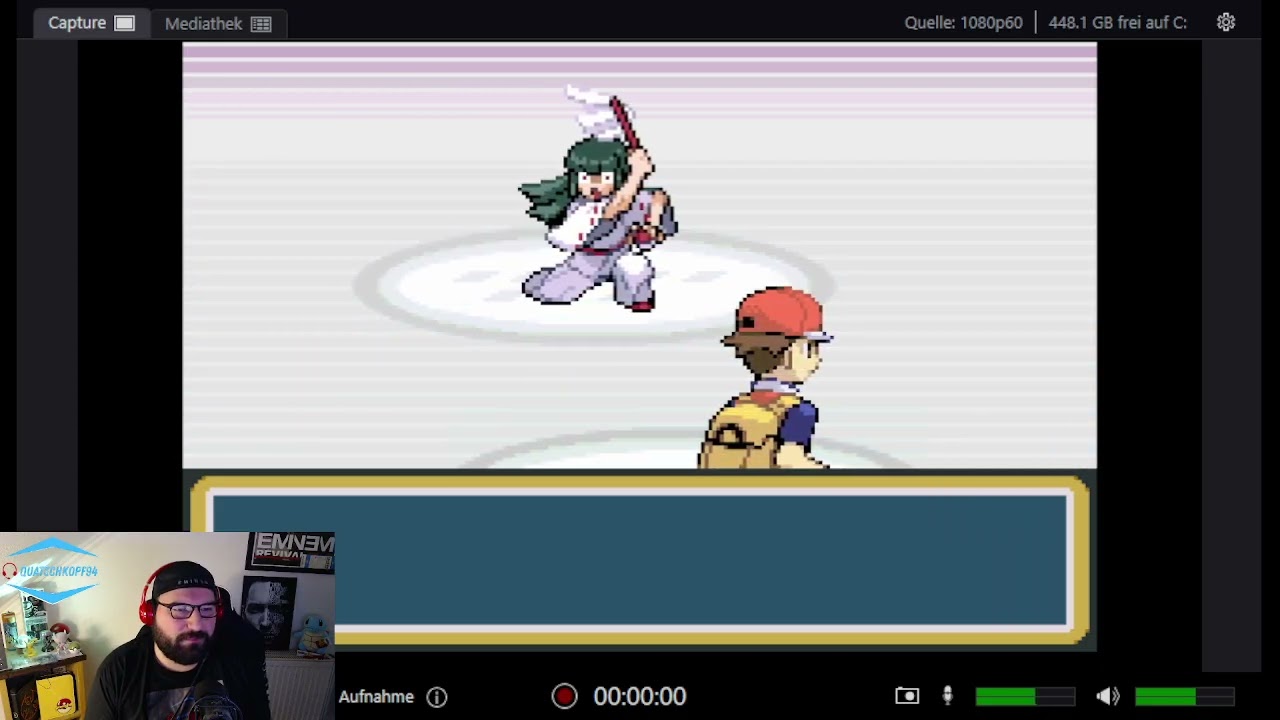The image size is (1280, 720).
Task: Click the Quelle: 1080p60 source label
Action: (x=963, y=22)
